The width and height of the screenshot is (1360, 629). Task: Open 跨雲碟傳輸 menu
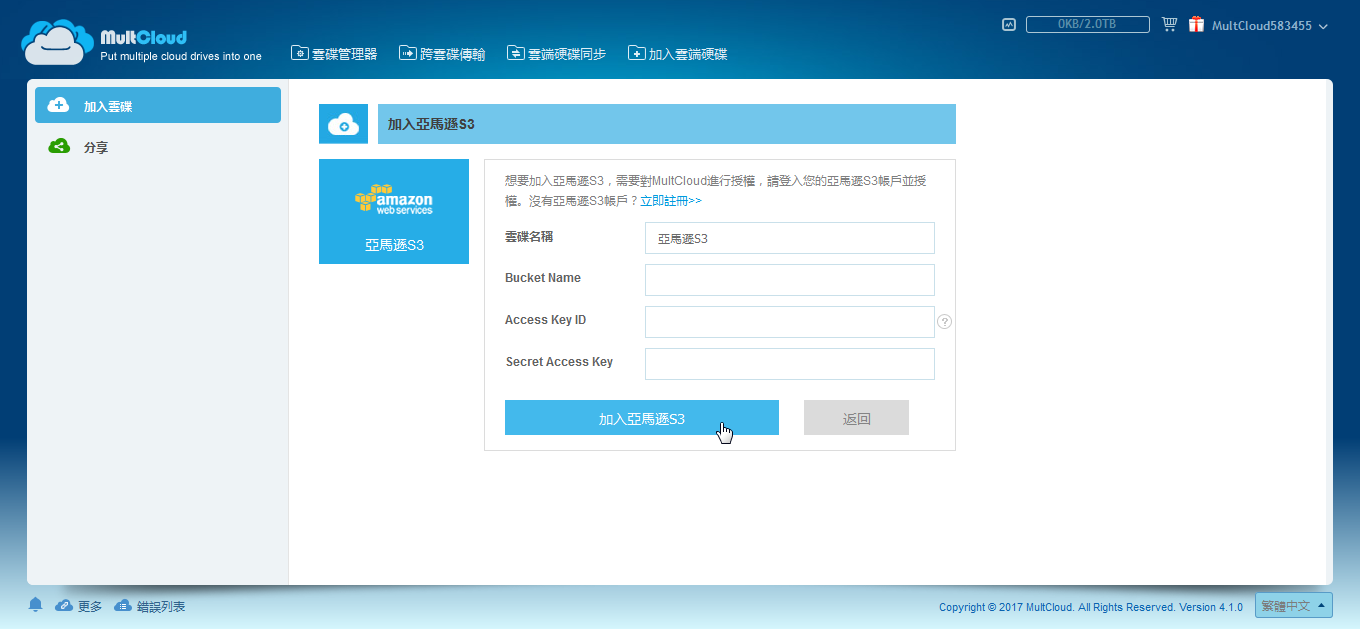[442, 54]
